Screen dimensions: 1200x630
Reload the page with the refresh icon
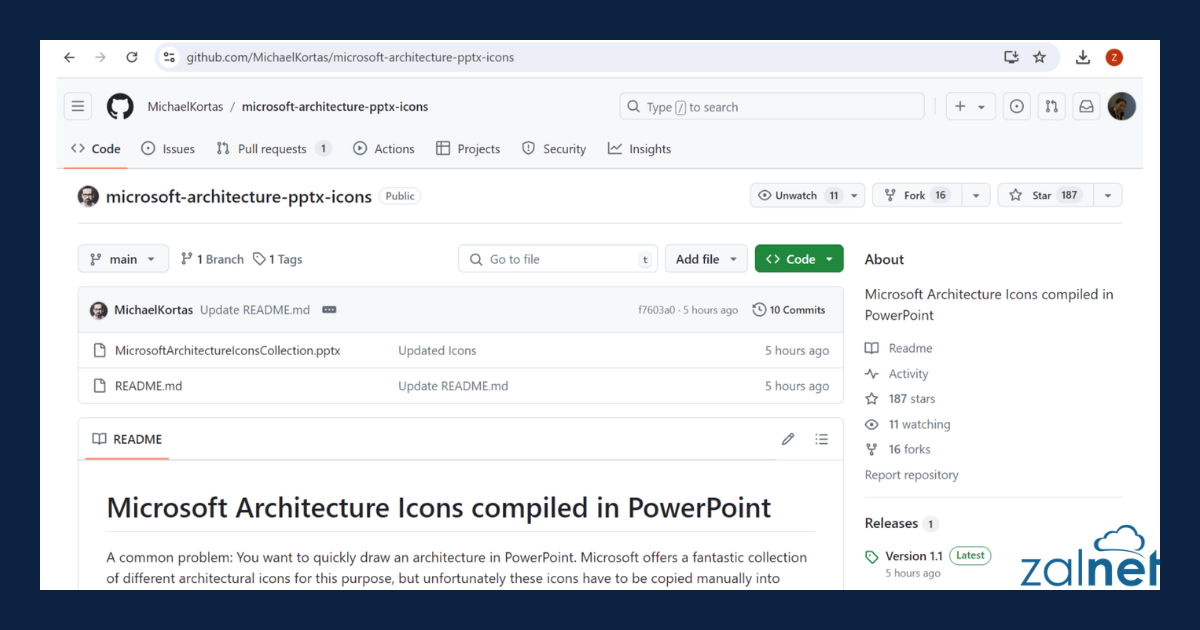(x=131, y=58)
